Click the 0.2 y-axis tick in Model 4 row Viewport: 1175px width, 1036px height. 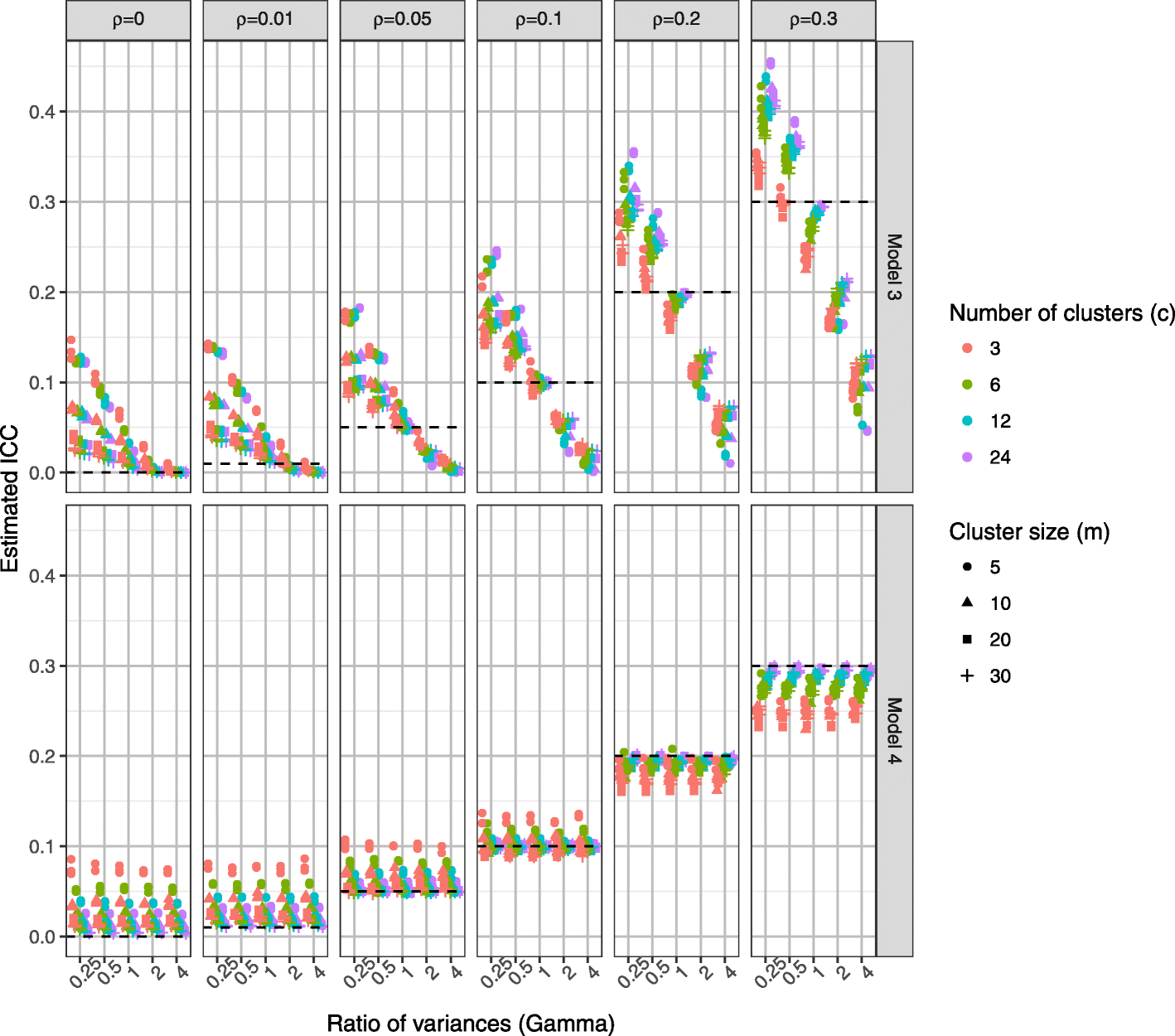(42, 757)
